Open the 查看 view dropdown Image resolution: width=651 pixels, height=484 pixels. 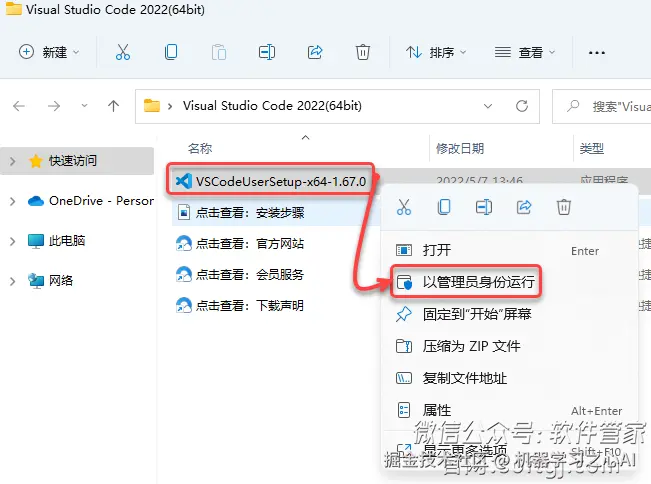tap(525, 52)
